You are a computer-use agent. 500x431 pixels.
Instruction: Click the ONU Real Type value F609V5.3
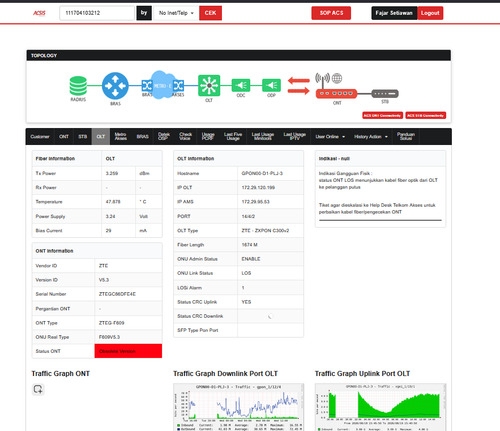[109, 337]
